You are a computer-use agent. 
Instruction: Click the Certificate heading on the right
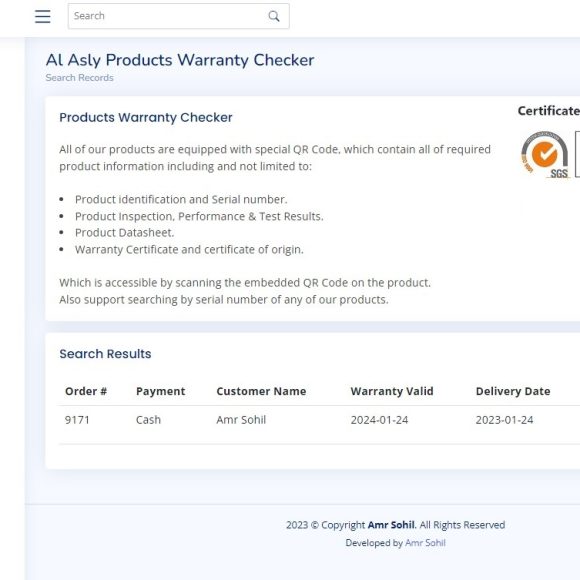tap(549, 111)
